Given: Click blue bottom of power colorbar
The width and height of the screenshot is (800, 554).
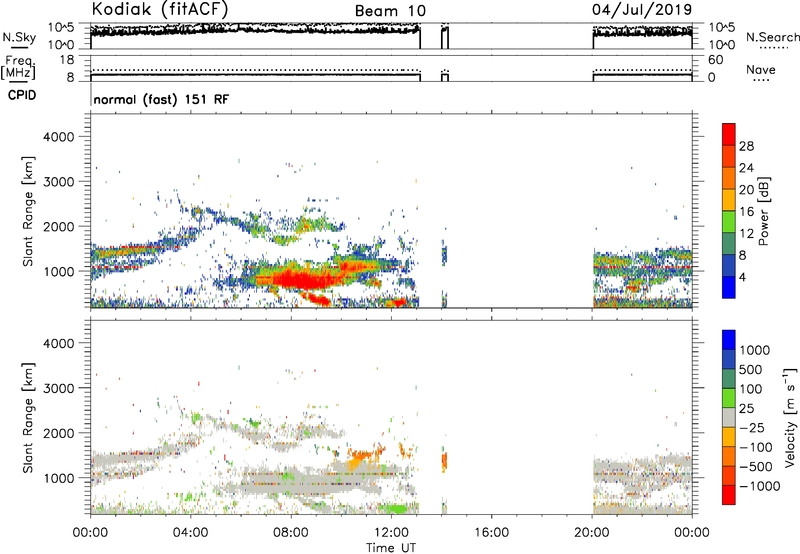Looking at the screenshot, I should (729, 287).
